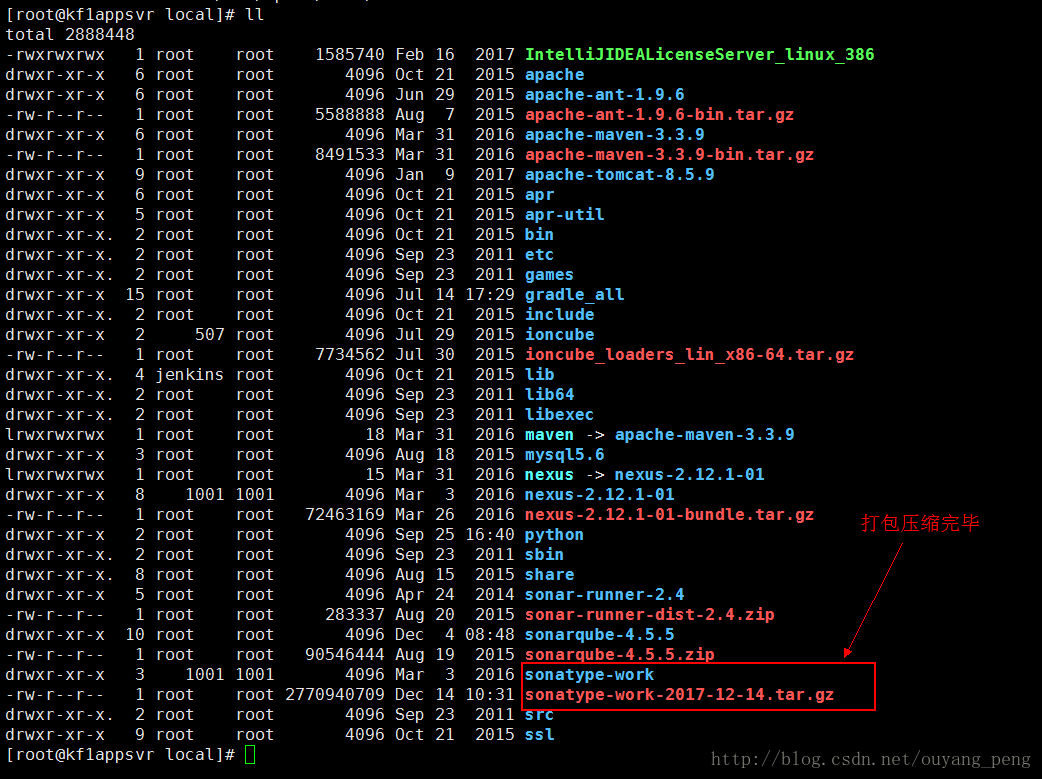Select the apr-util directory name
1042x779 pixels.
pyautogui.click(x=564, y=214)
